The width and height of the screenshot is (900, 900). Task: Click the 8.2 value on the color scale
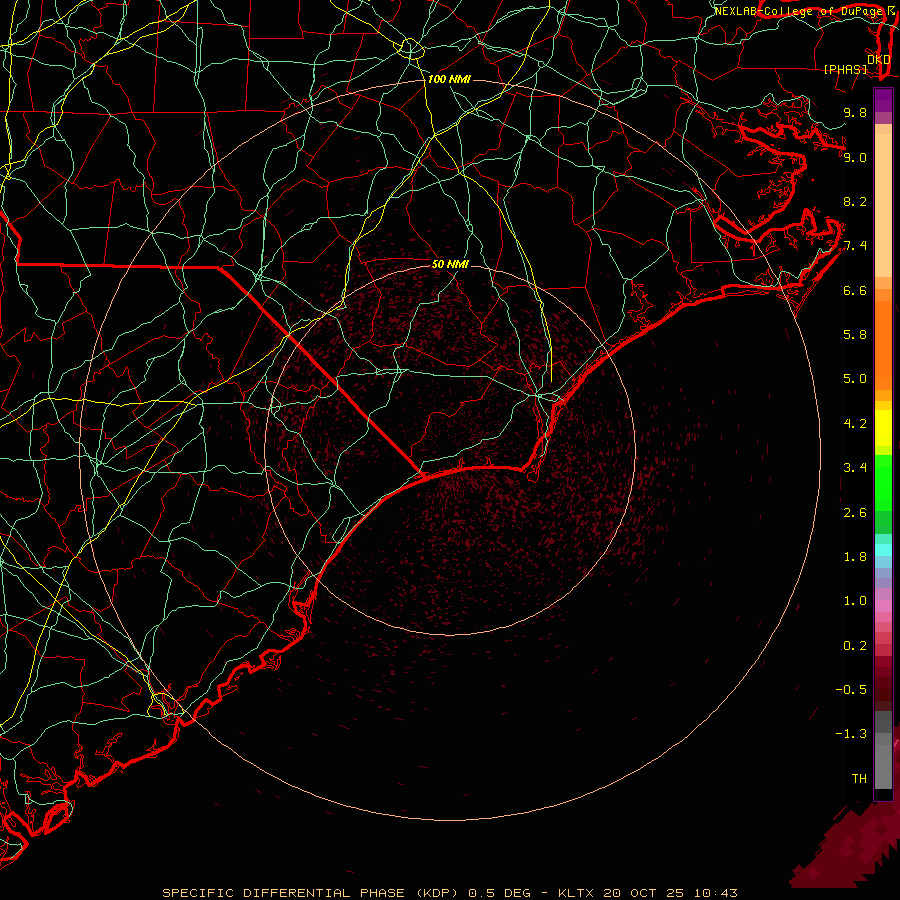[855, 201]
